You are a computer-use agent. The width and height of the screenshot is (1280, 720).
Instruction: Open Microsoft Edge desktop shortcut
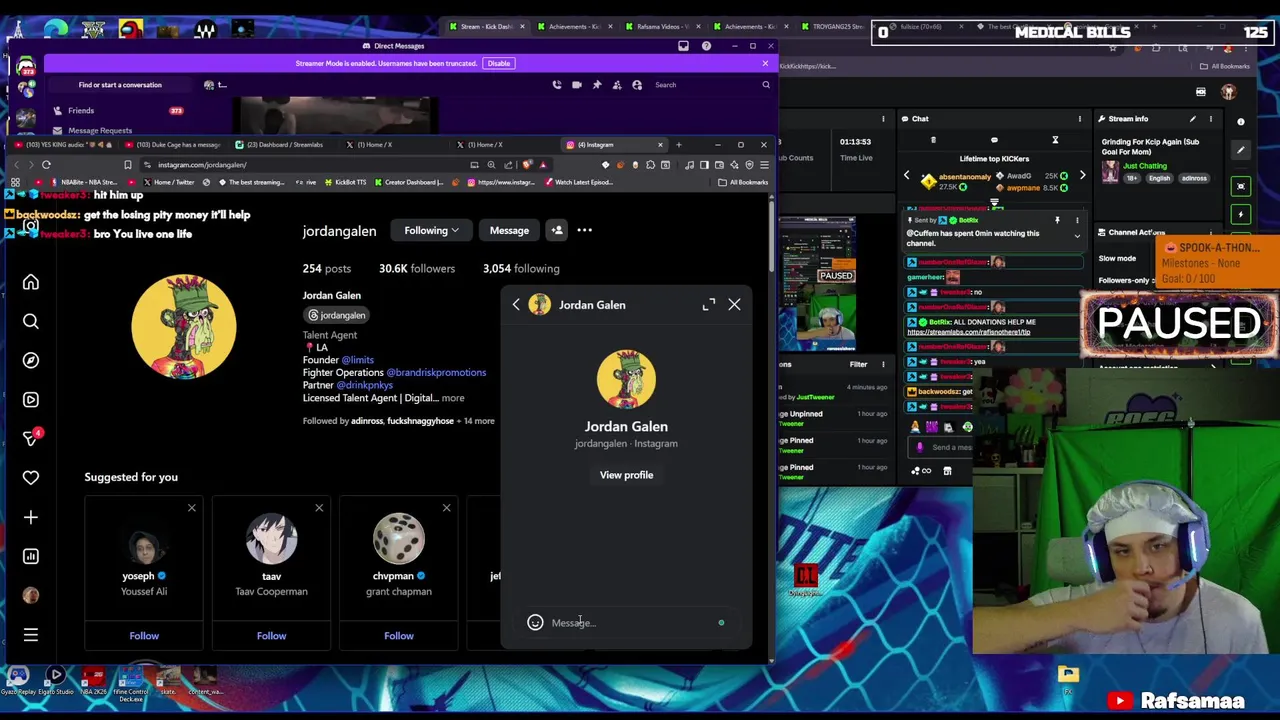click(57, 29)
